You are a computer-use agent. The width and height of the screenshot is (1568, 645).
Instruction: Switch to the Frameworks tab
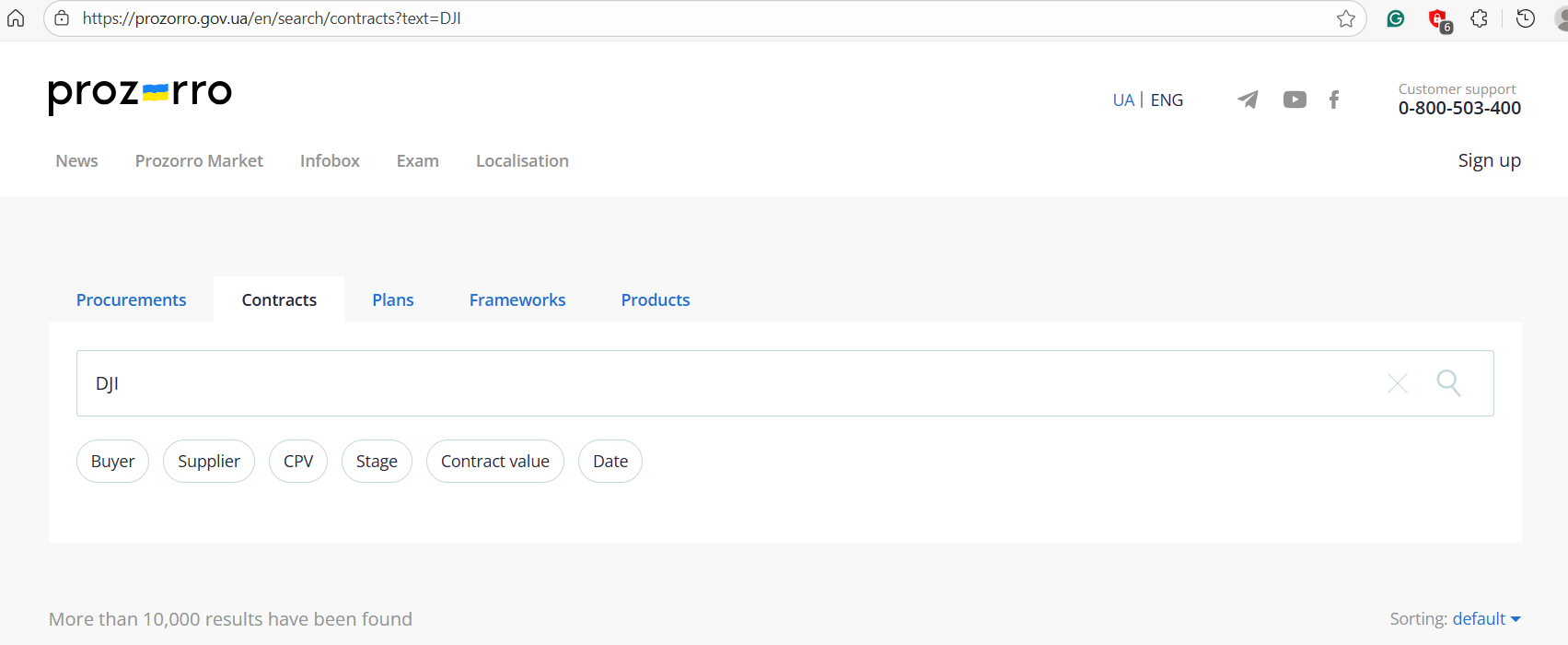point(517,299)
